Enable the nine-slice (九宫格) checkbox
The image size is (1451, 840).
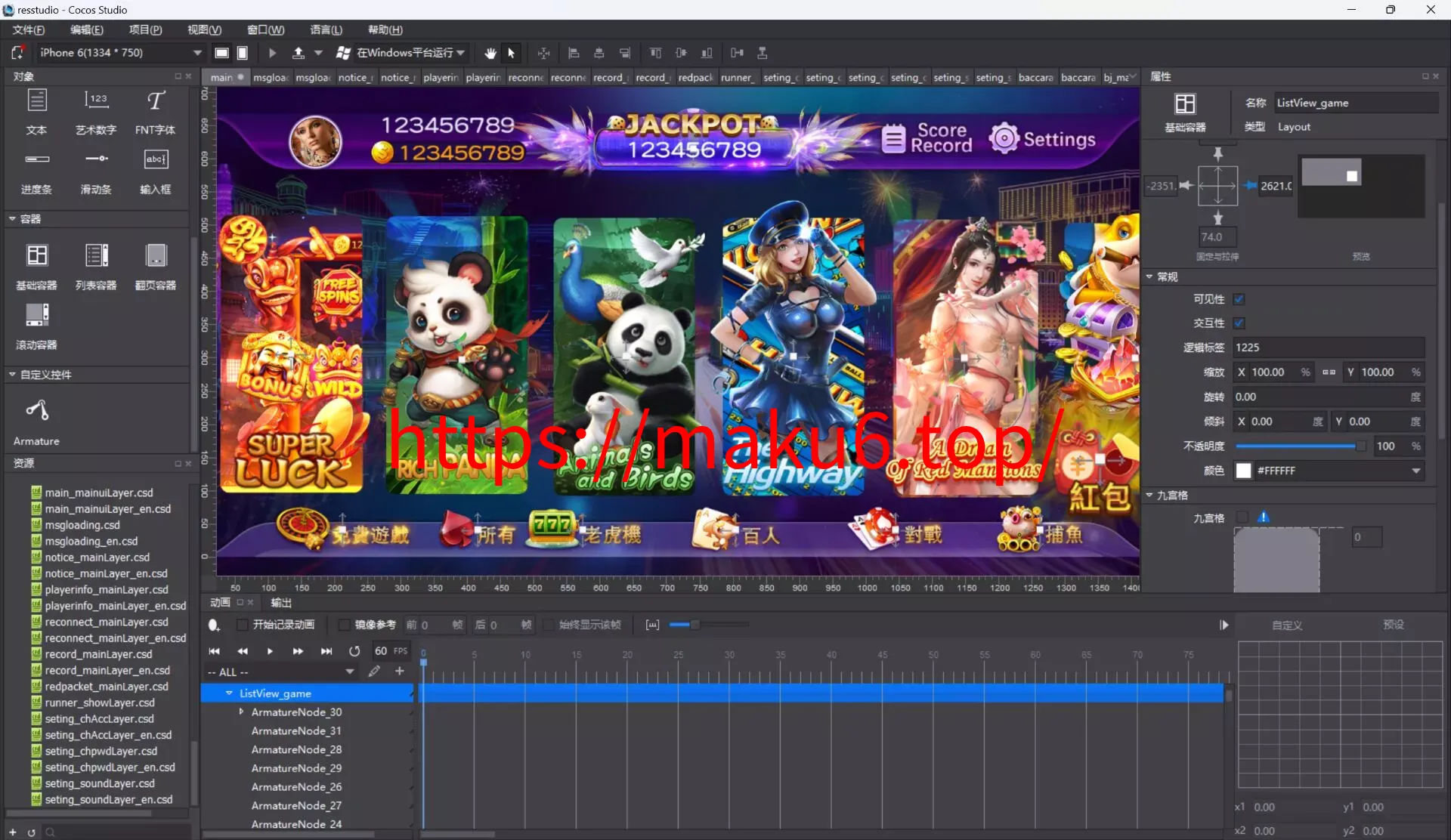pos(1242,517)
